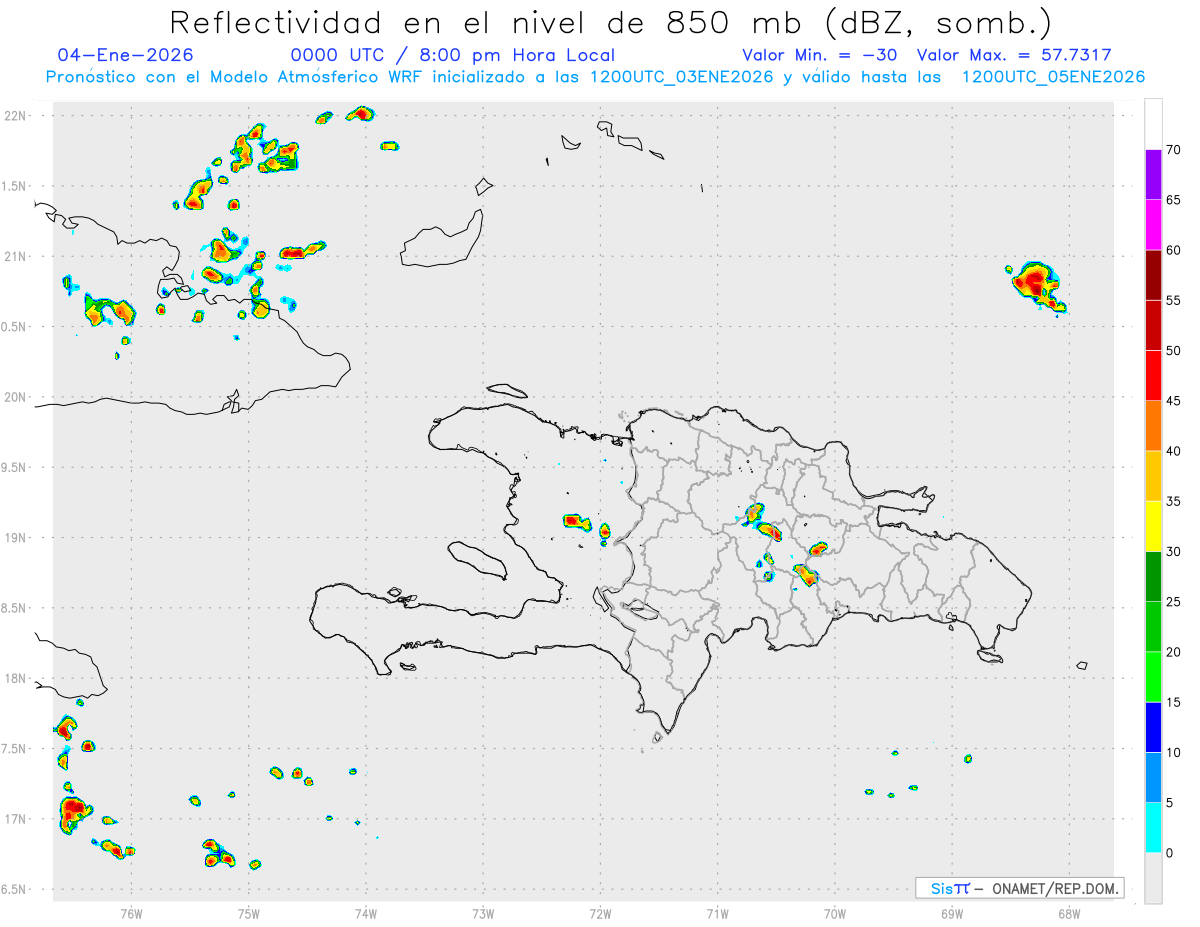This screenshot has height=927, width=1200.
Task: Click the '75W' longitude axis label
Action: (x=249, y=915)
